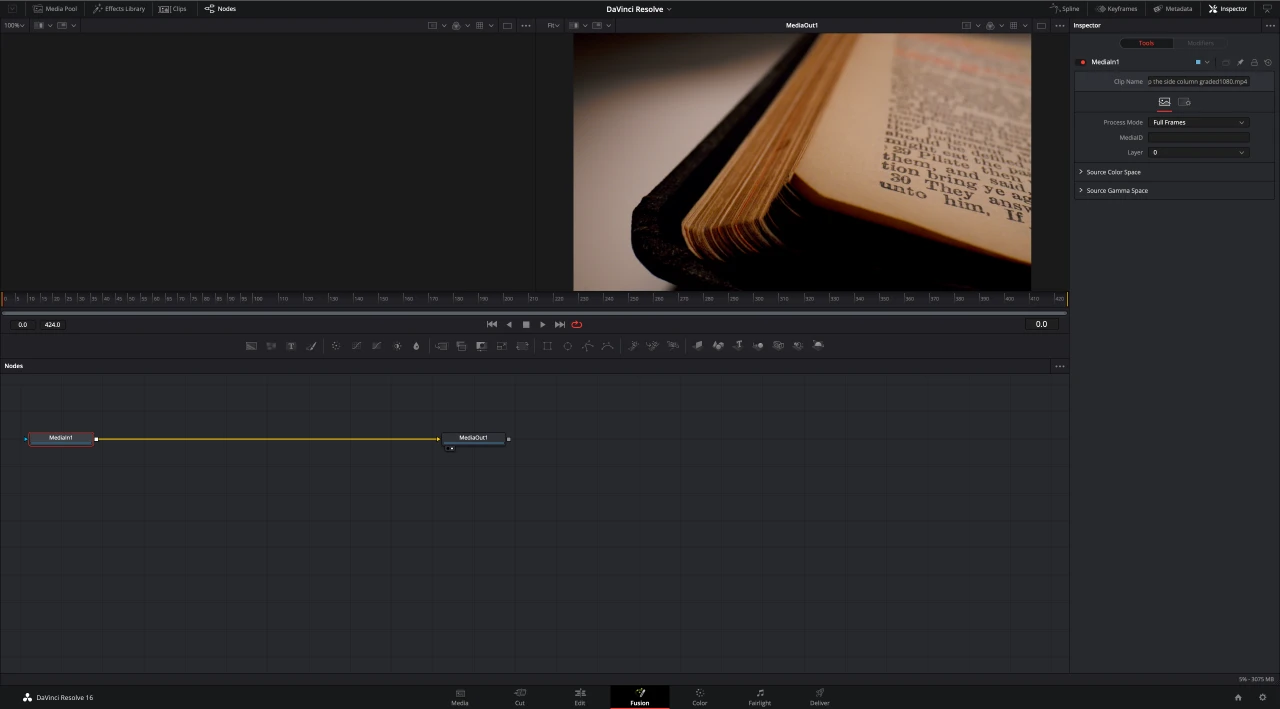Expand the Source Gamma Space section

[x=1117, y=190]
